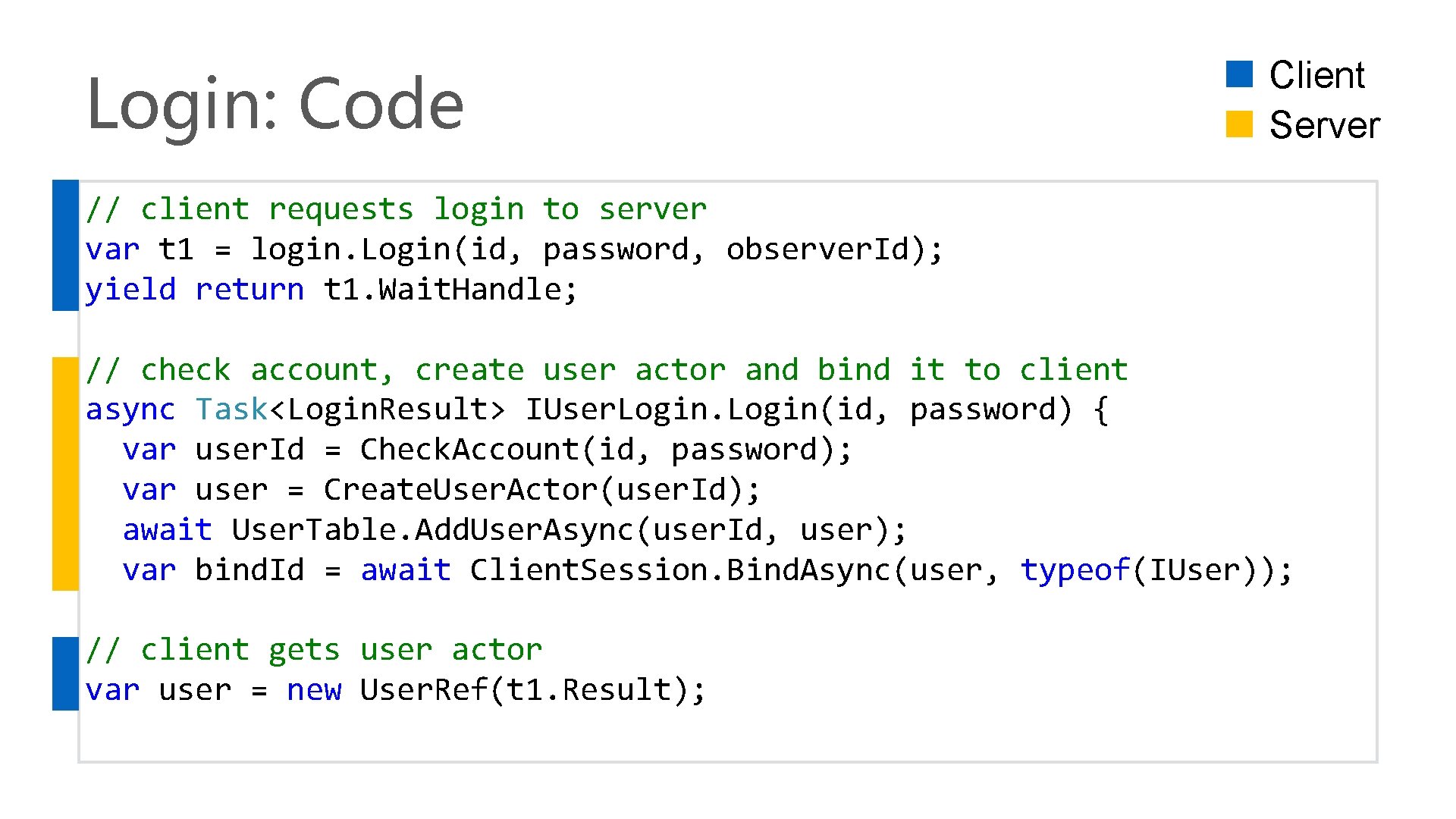Click the top blue client marker bar
The image size is (1456, 819).
pos(65,245)
